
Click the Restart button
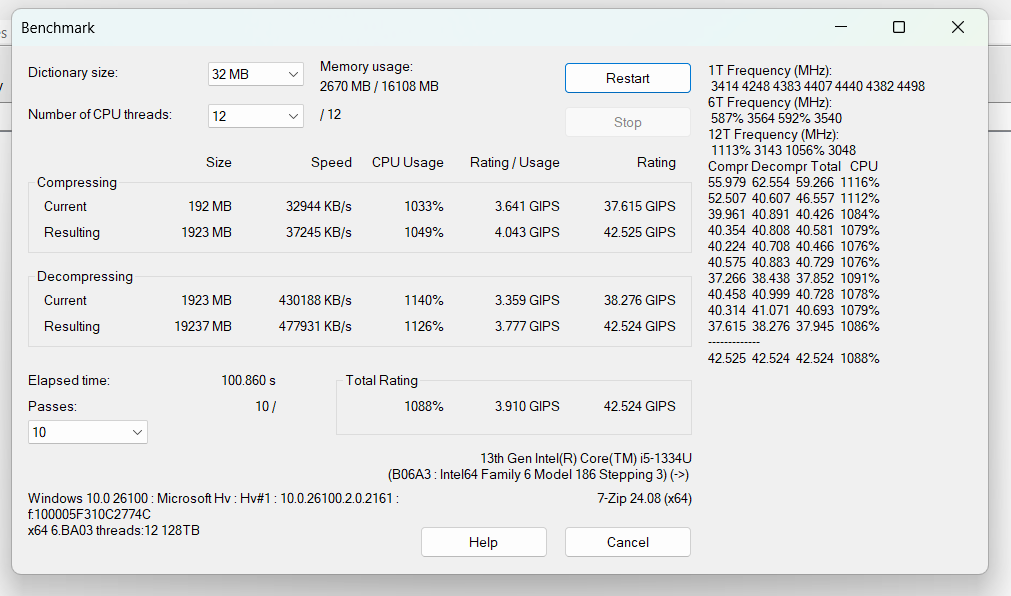tap(627, 78)
